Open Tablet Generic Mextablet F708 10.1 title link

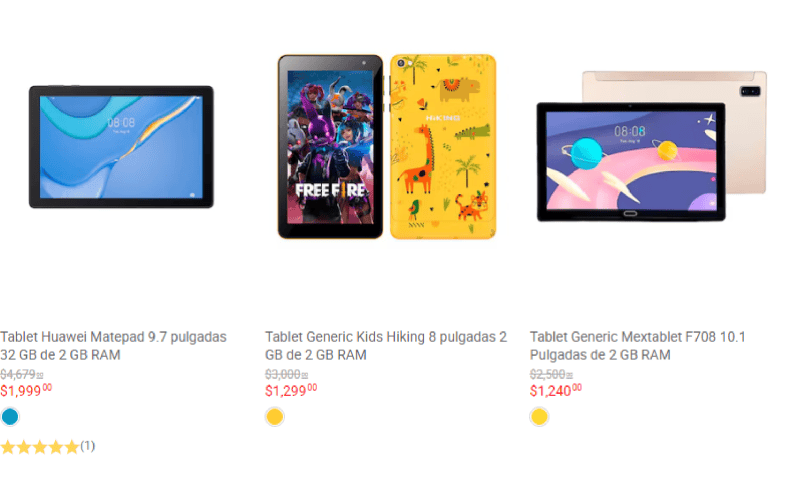(x=638, y=346)
